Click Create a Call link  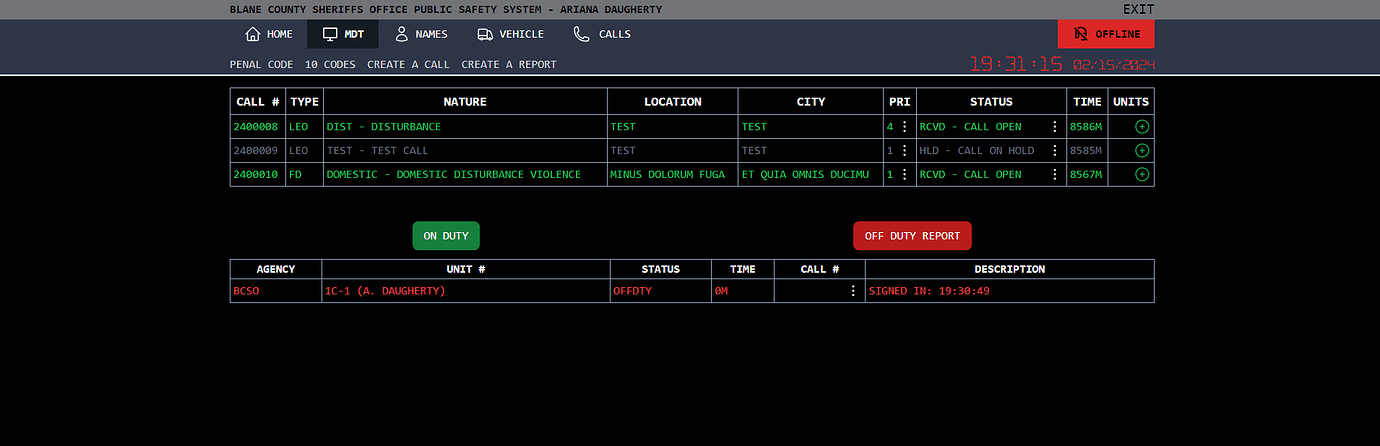coord(408,64)
